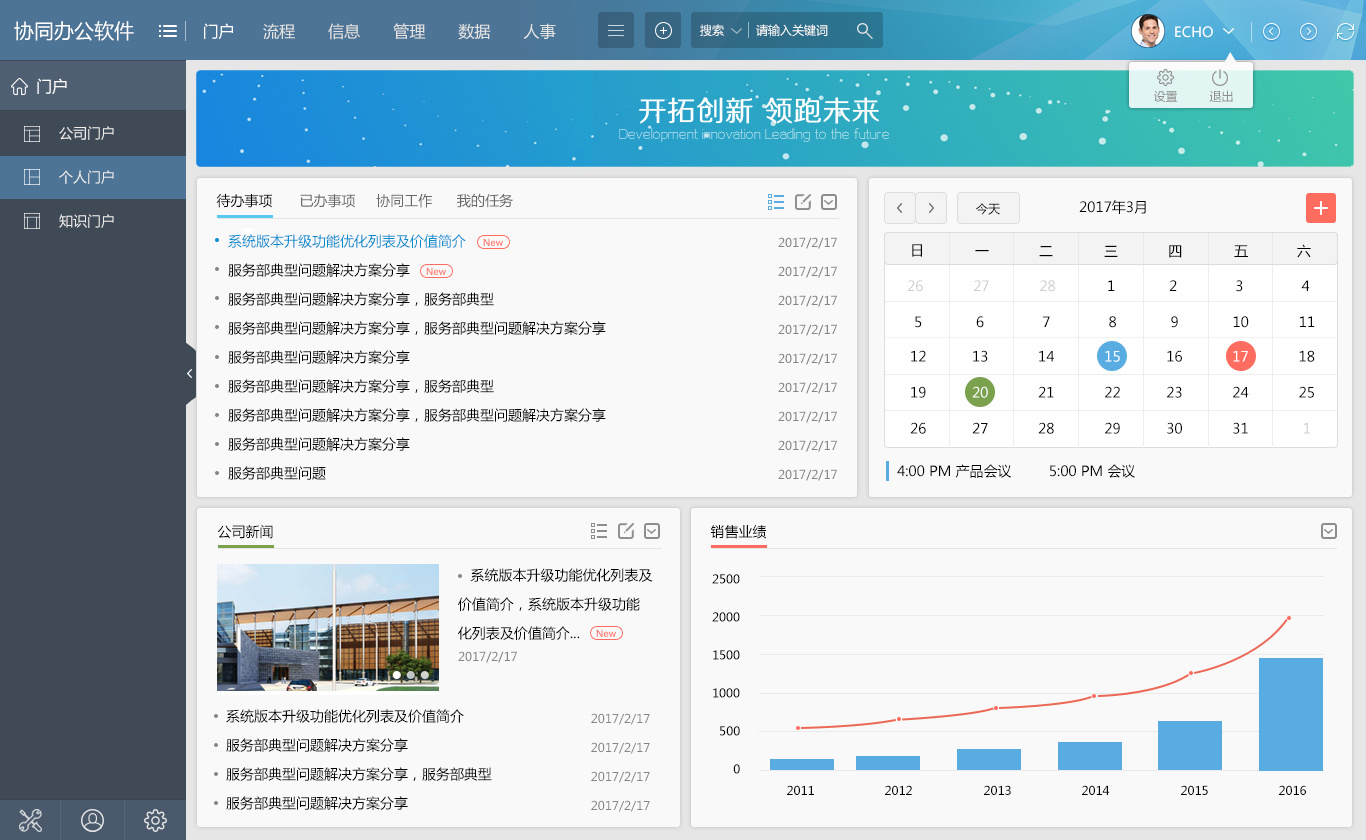Click the search magnifier icon
The width and height of the screenshot is (1366, 840).
pyautogui.click(x=865, y=31)
